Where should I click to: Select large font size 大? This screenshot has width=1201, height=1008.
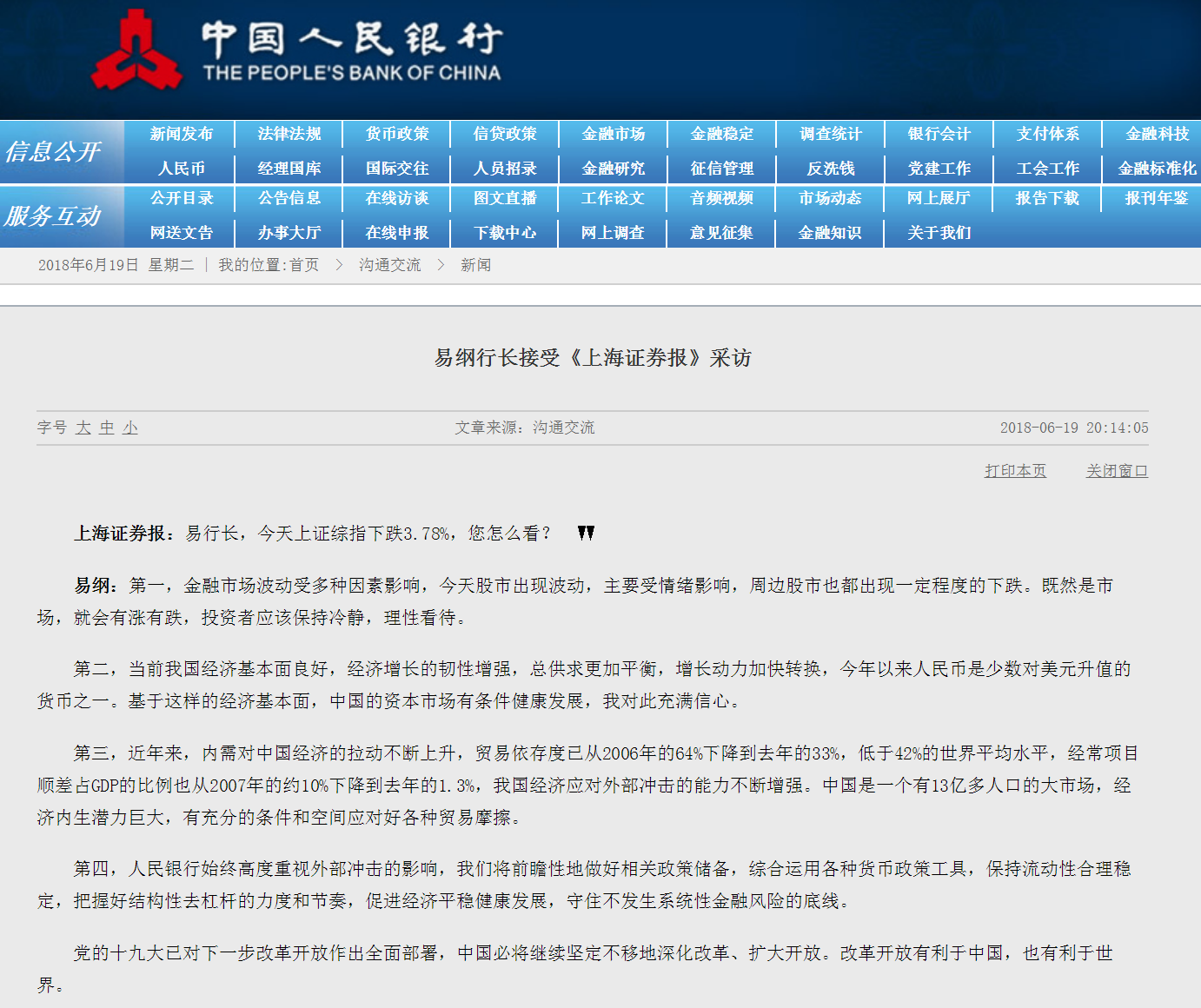pyautogui.click(x=83, y=428)
